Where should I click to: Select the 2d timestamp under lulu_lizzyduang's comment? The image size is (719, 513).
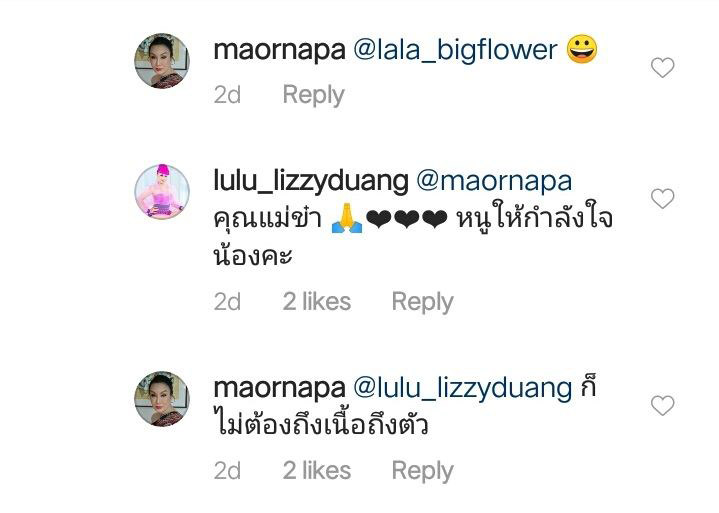(227, 302)
